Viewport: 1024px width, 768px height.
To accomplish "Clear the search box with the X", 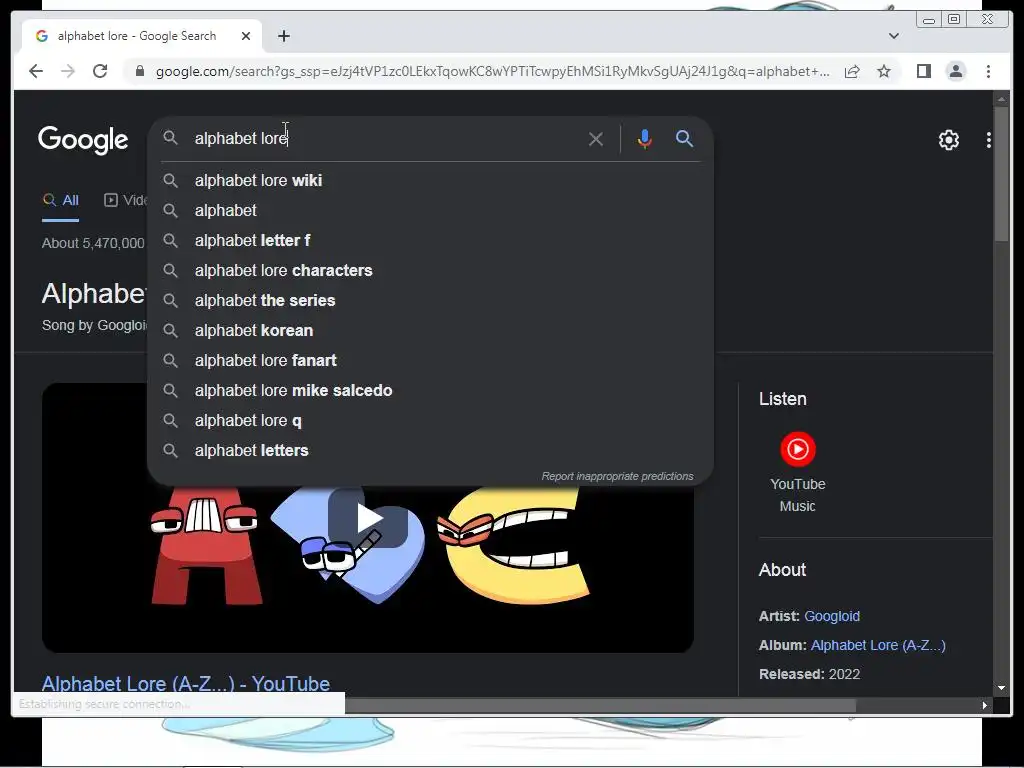I will coord(596,139).
